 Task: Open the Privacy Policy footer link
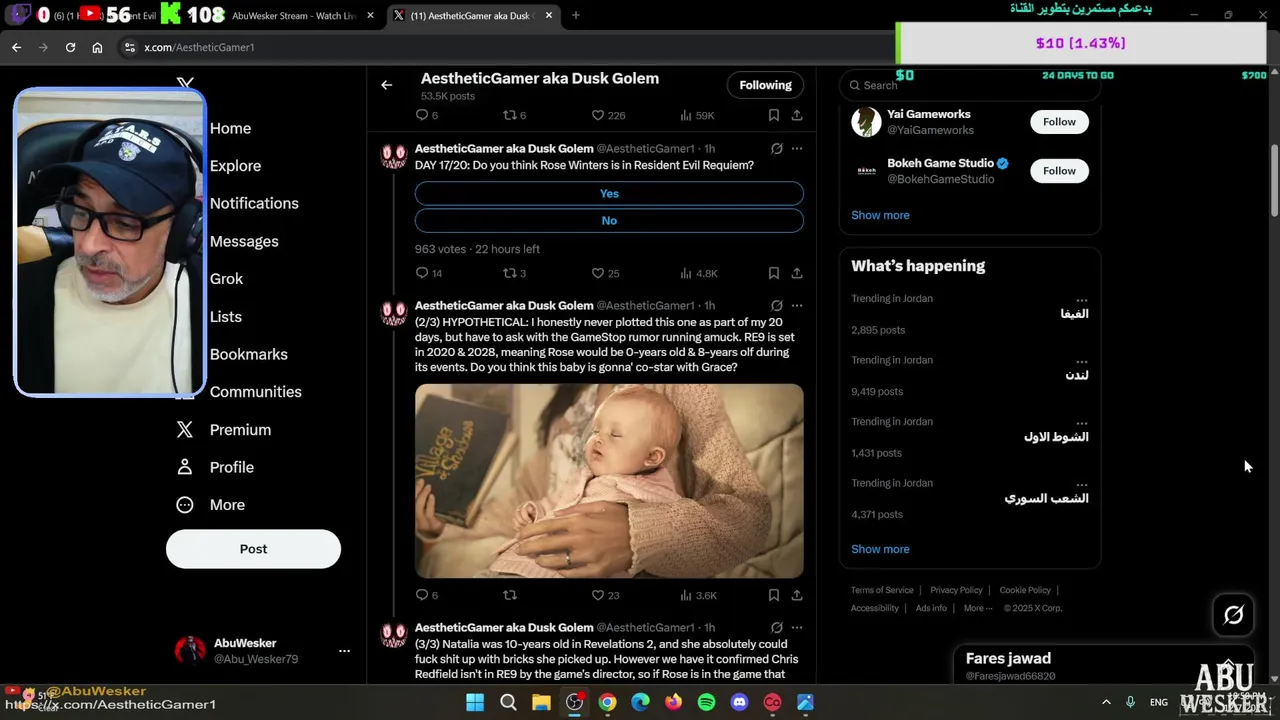coord(956,590)
